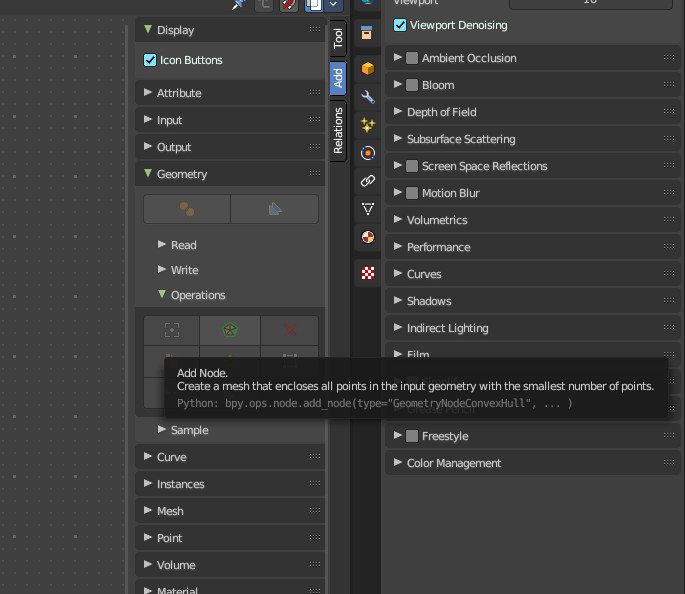Expand the Motion Blur panel arrow
Image resolution: width=685 pixels, height=594 pixels.
398,193
